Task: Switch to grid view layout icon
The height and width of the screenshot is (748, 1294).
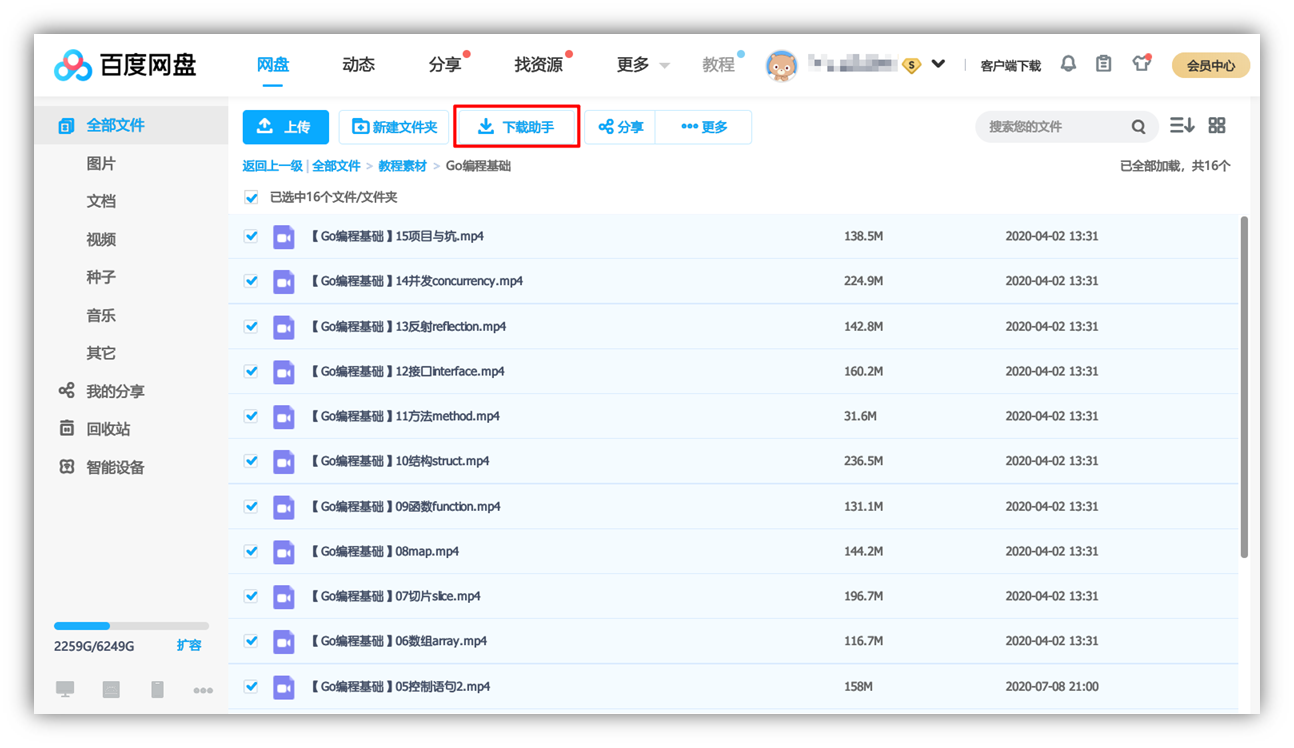Action: tap(1216, 125)
